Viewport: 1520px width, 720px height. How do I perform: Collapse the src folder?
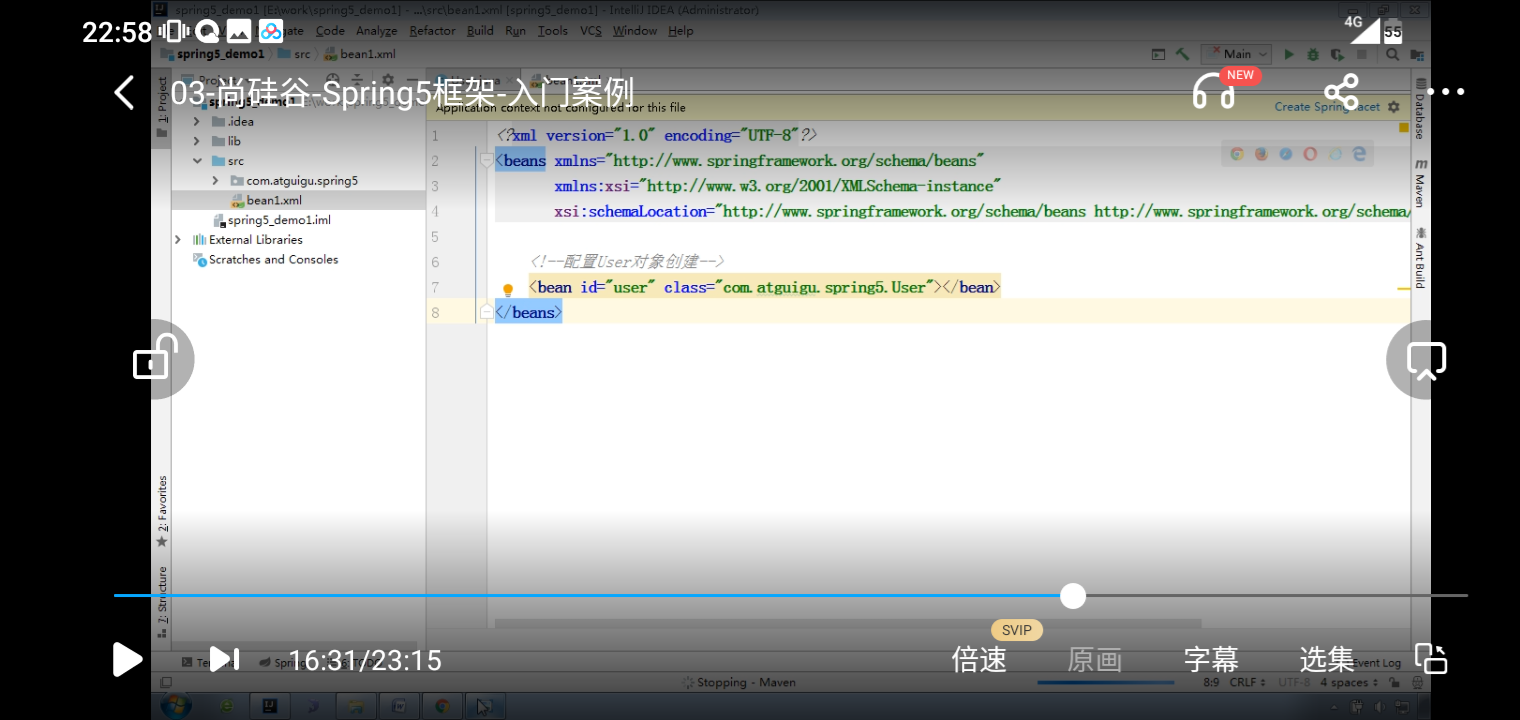pos(196,161)
